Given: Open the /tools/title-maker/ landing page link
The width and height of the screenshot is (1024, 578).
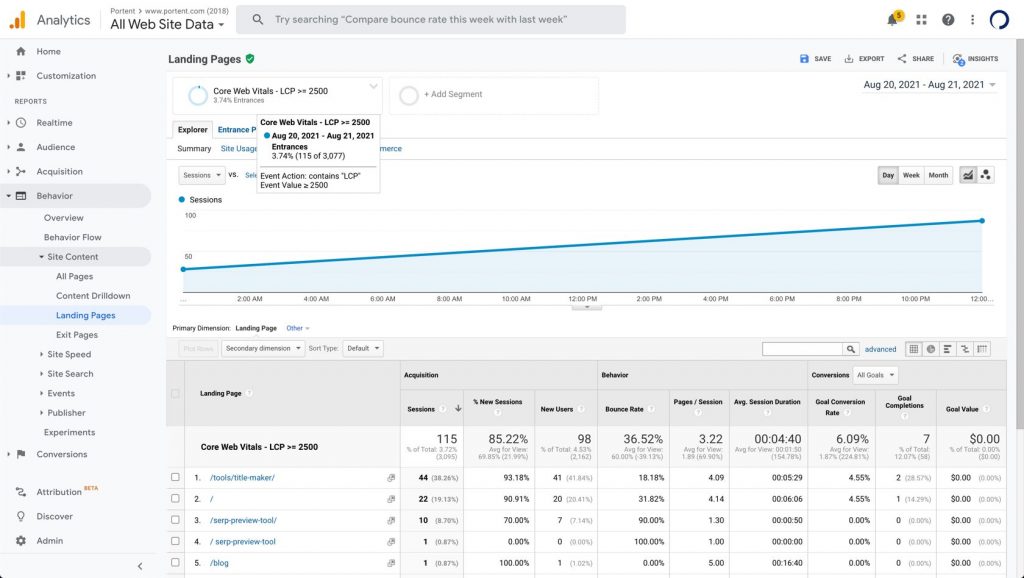Looking at the screenshot, I should [242, 478].
